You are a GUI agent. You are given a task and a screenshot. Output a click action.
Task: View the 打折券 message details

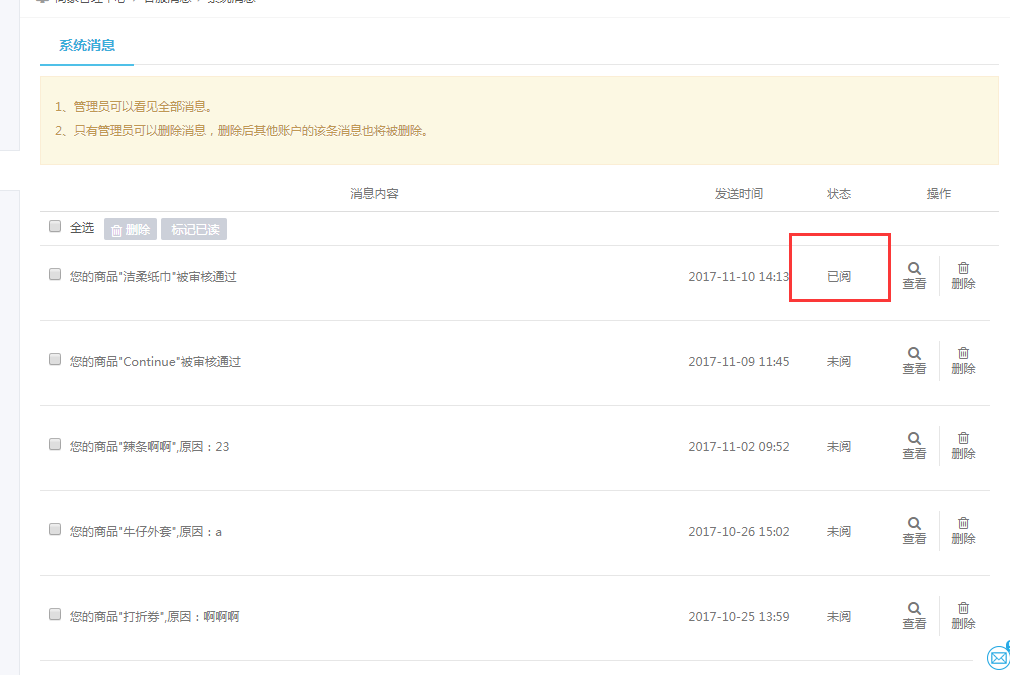pyautogui.click(x=914, y=609)
